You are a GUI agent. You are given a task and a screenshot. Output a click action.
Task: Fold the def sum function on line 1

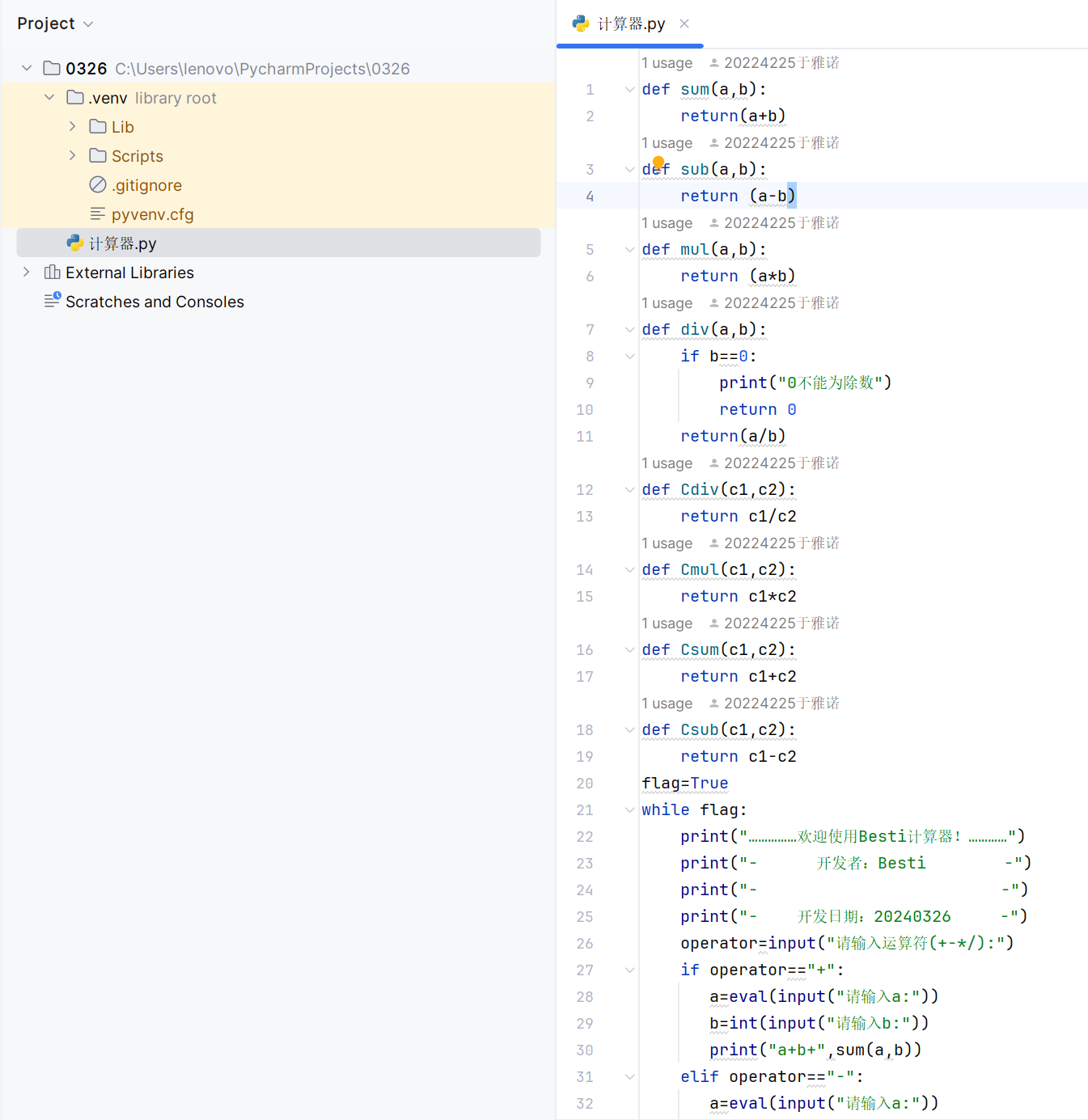click(629, 90)
